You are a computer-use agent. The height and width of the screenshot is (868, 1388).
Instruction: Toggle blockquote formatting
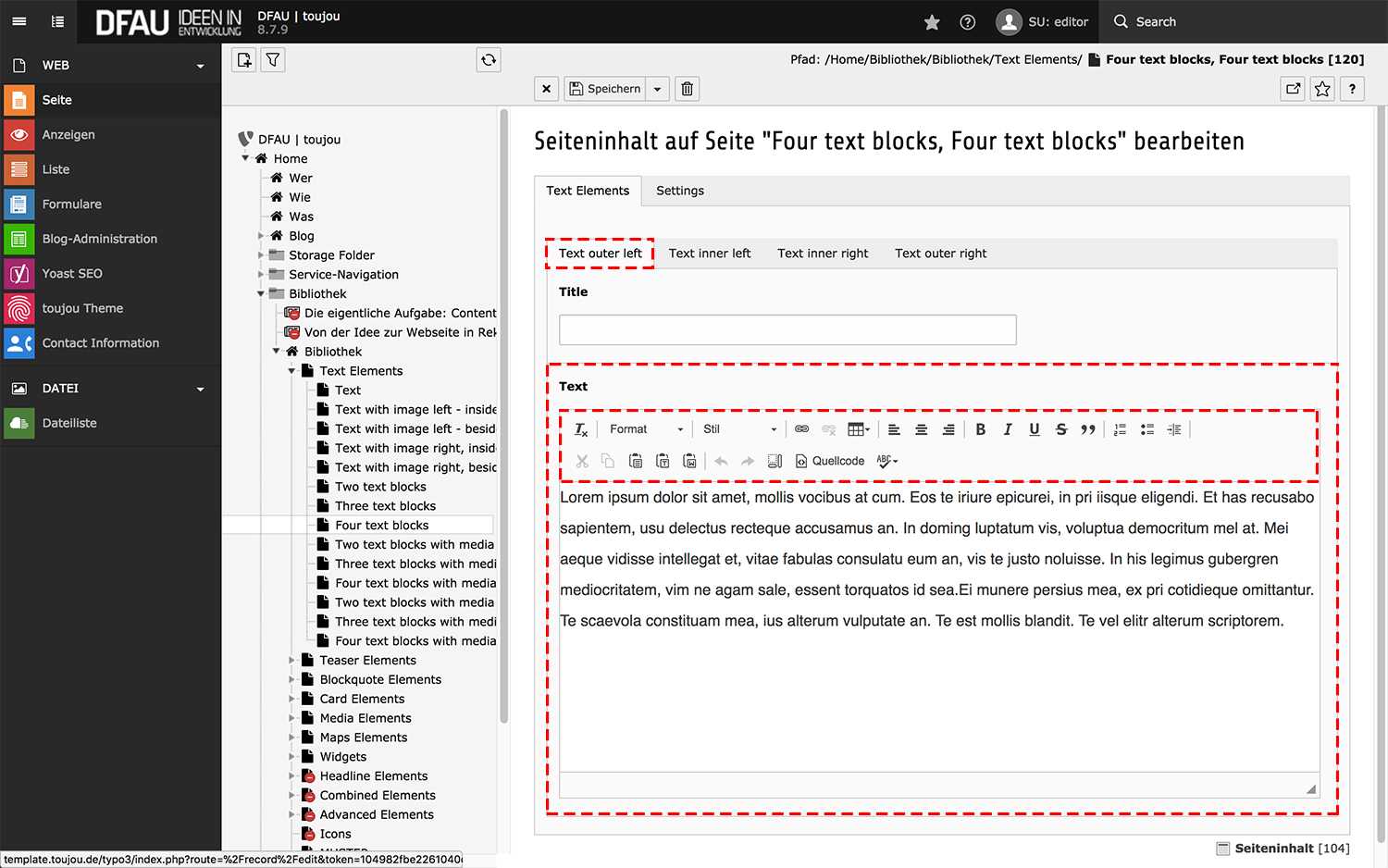point(1088,429)
